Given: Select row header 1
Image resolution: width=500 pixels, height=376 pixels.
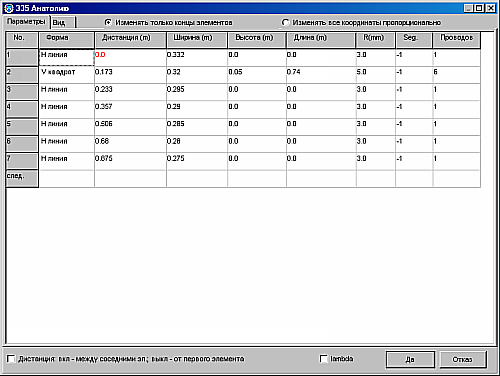Looking at the screenshot, I should pyautogui.click(x=22, y=57).
